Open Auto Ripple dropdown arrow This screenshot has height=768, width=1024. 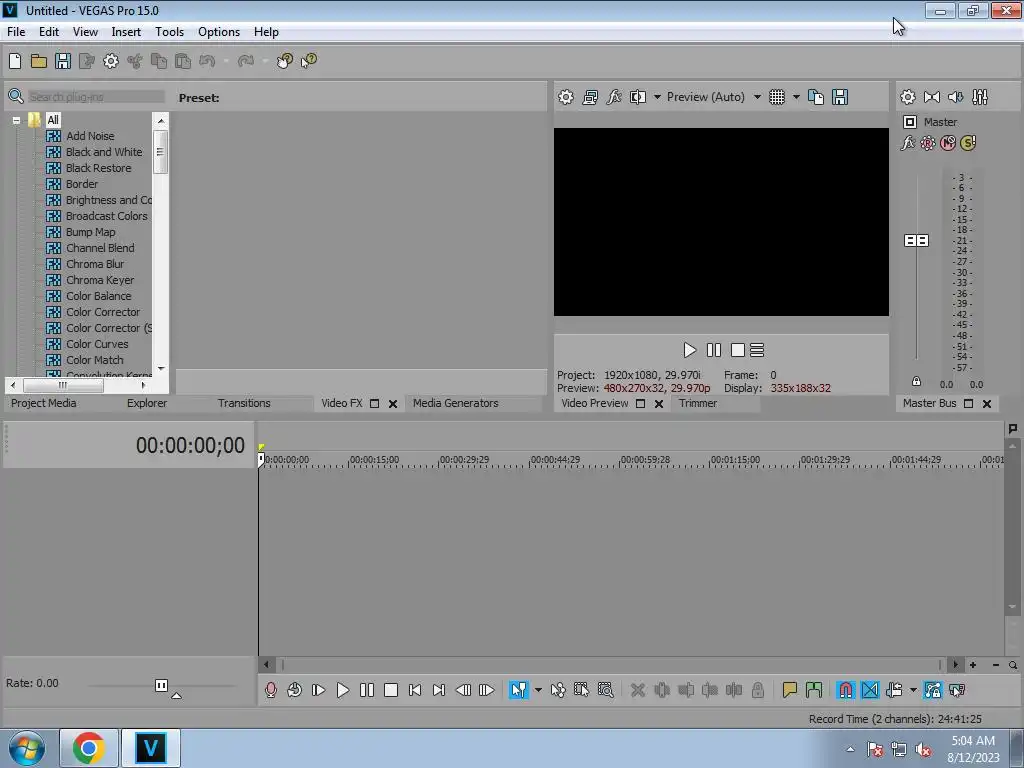913,690
